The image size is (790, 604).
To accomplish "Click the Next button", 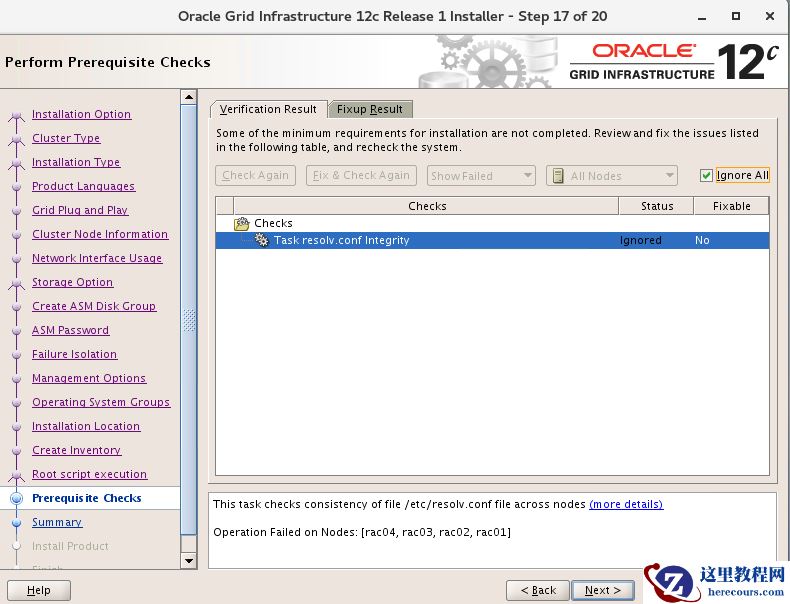I will point(603,590).
